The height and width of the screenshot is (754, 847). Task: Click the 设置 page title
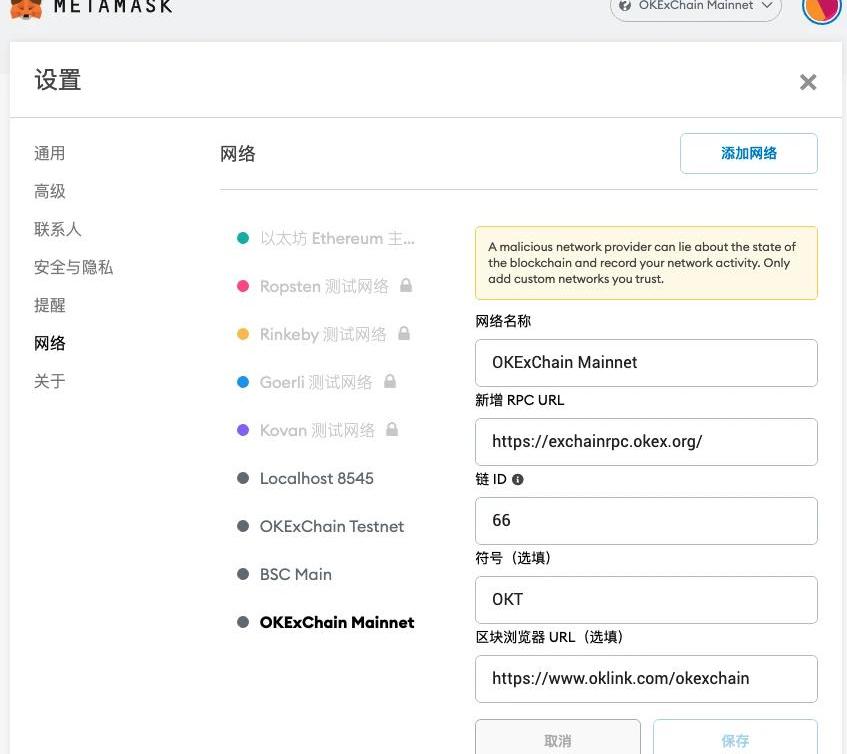coord(58,80)
